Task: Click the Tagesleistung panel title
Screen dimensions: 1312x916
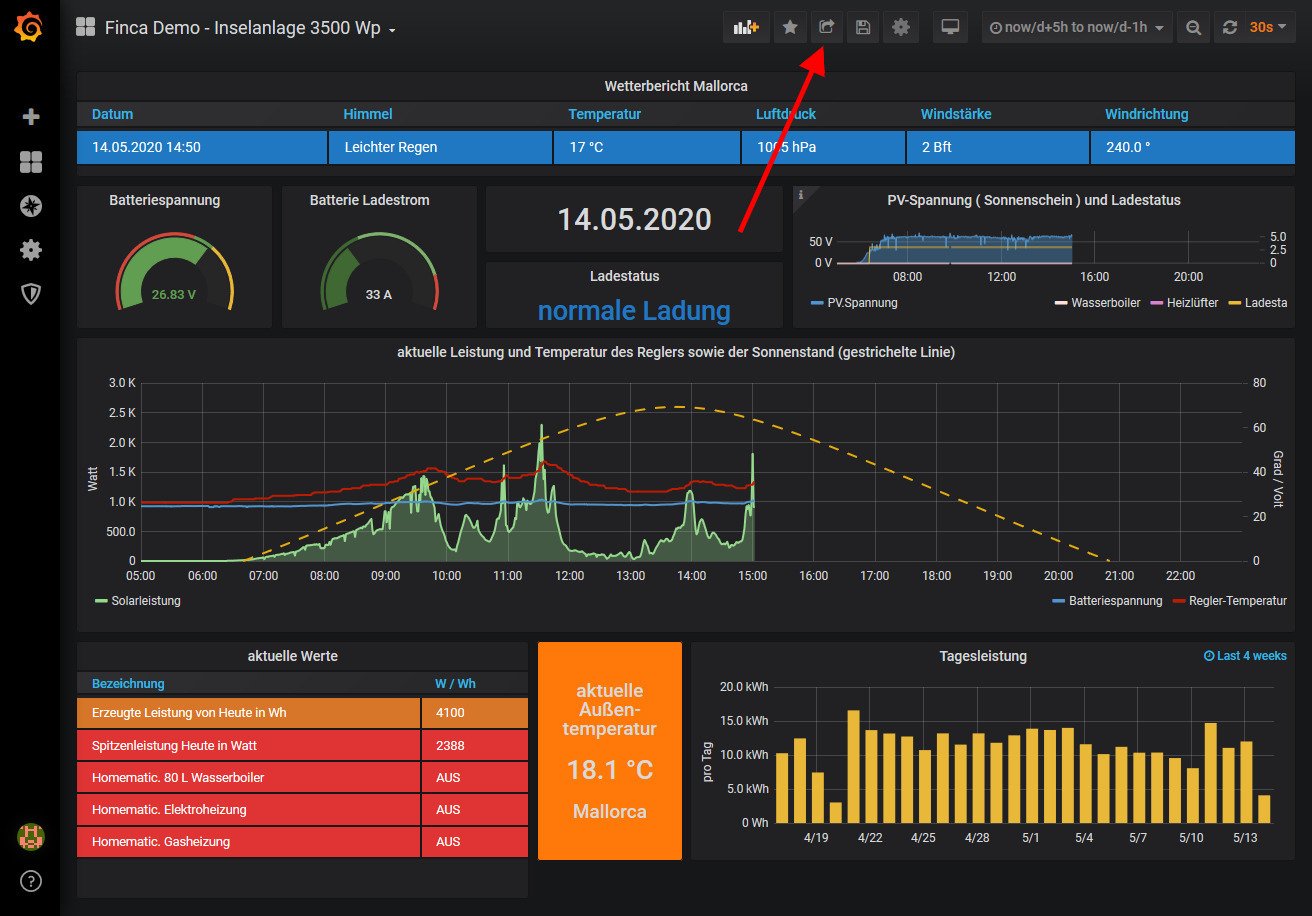Action: (982, 656)
